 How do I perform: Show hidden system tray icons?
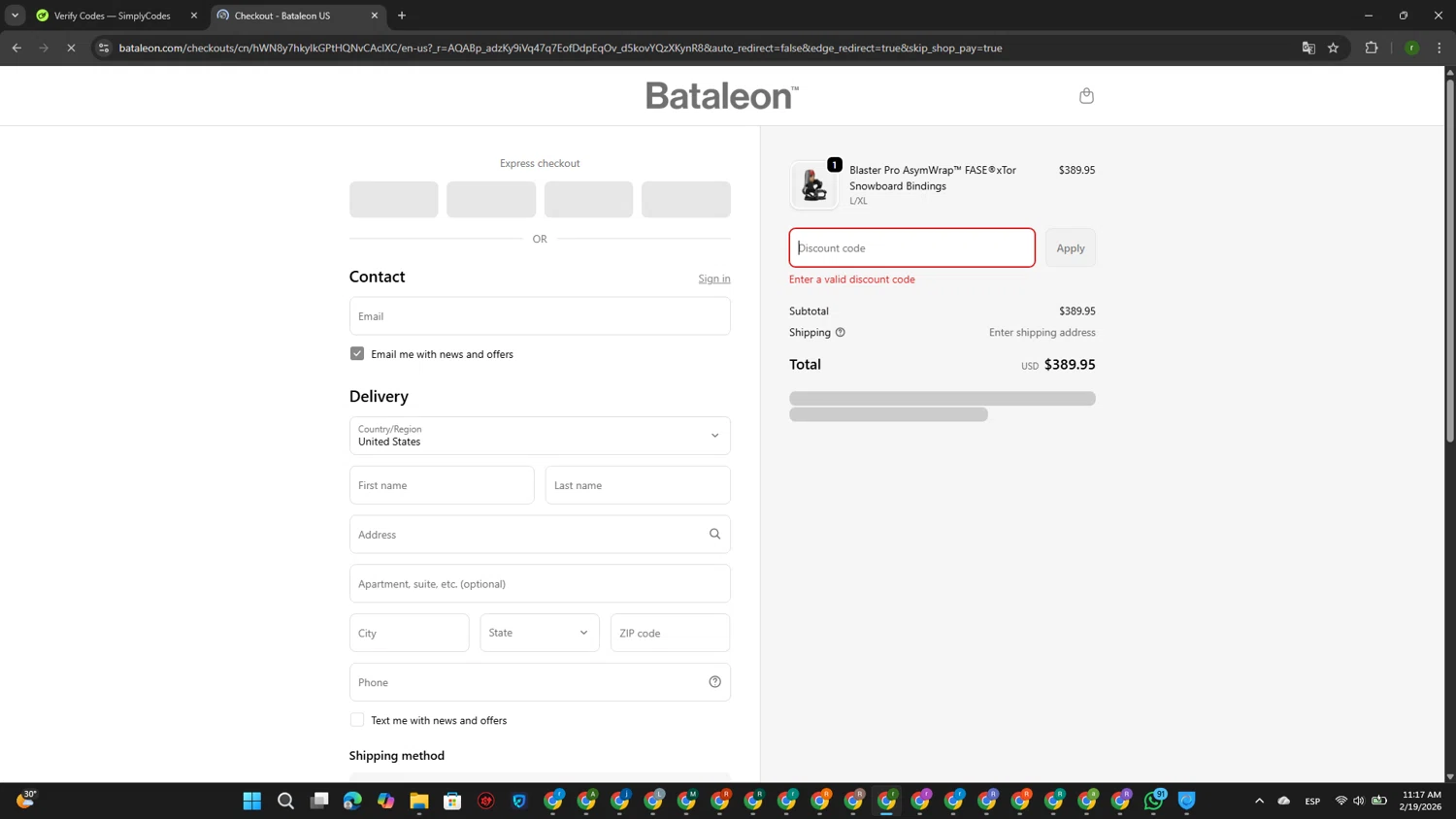click(x=1259, y=801)
